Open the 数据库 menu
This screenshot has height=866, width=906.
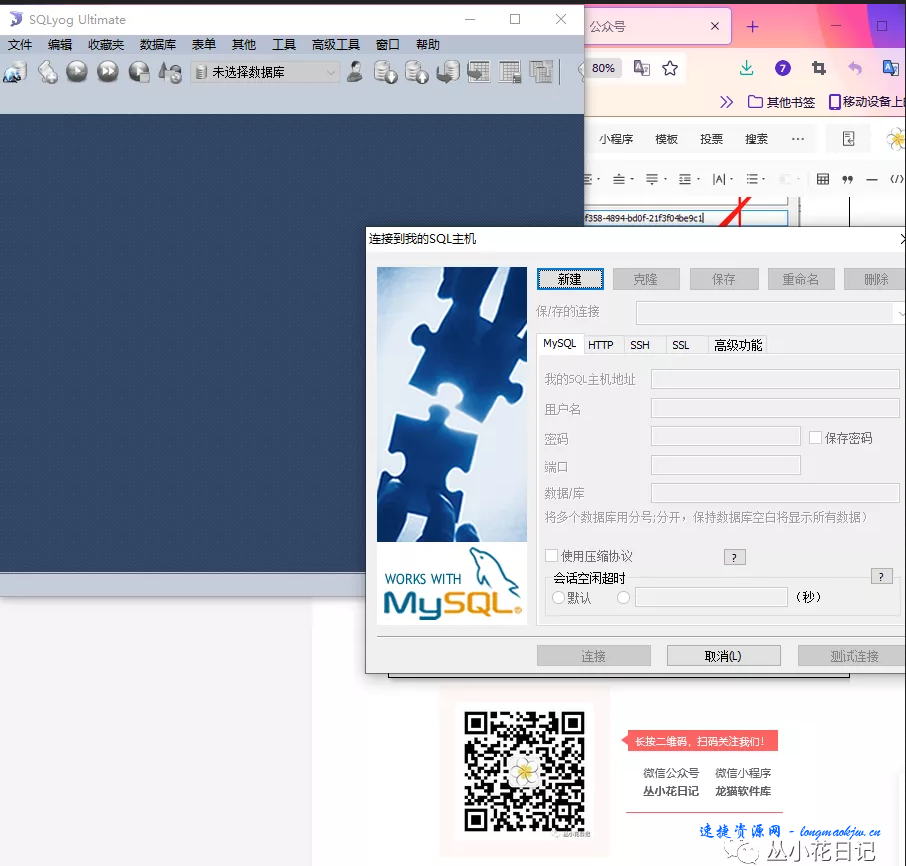pos(158,44)
